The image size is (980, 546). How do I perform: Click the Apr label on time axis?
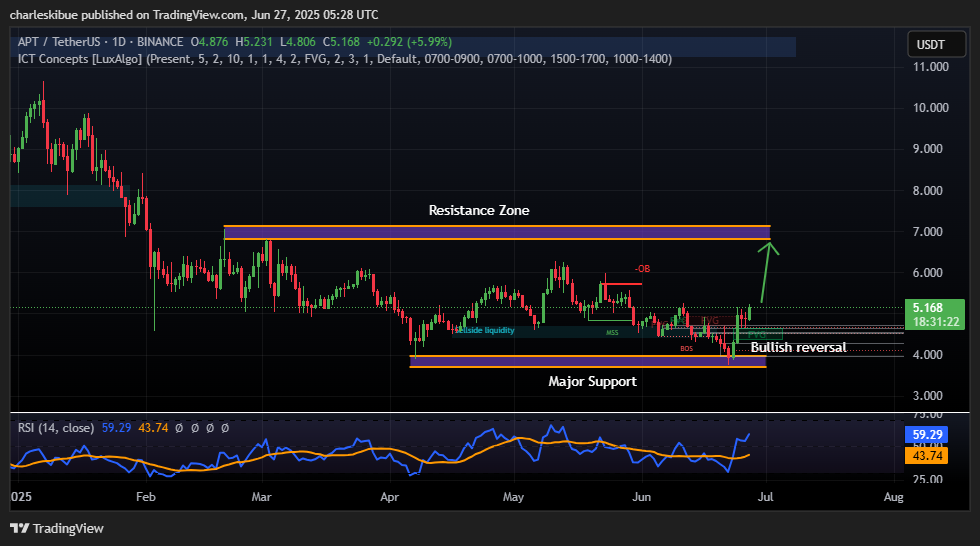coord(389,497)
